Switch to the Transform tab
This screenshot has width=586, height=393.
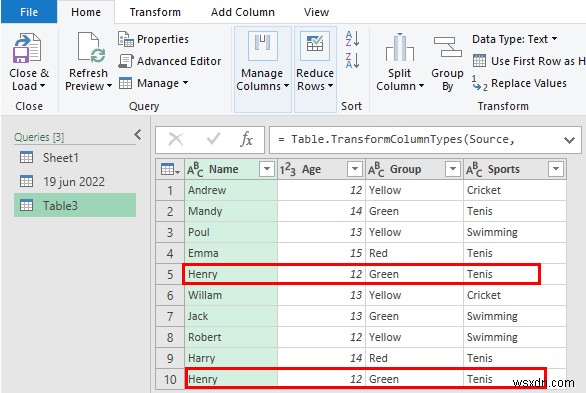(155, 12)
